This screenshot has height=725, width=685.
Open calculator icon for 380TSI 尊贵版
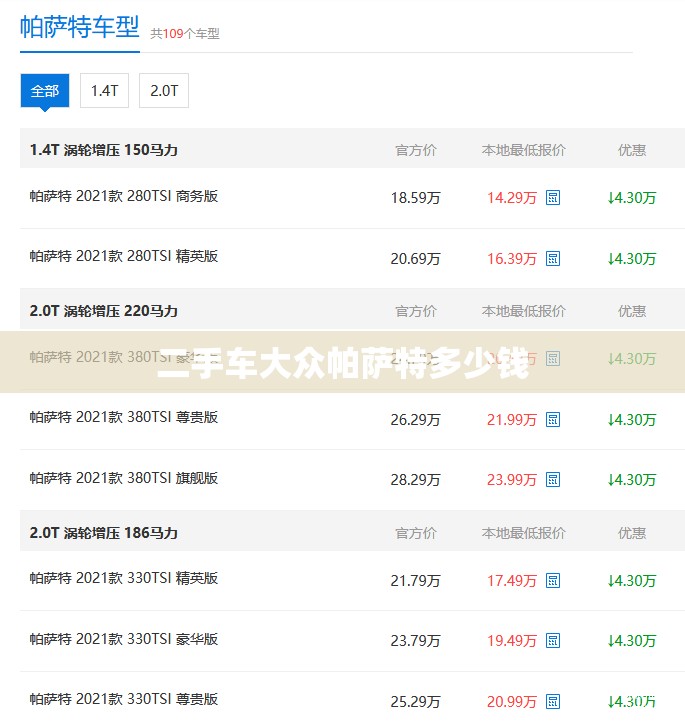[x=553, y=419]
